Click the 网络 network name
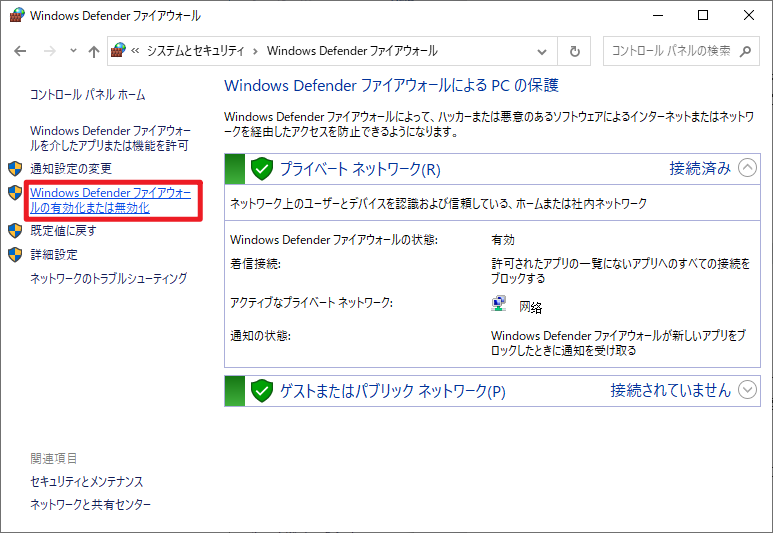This screenshot has height=533, width=773. pos(530,307)
